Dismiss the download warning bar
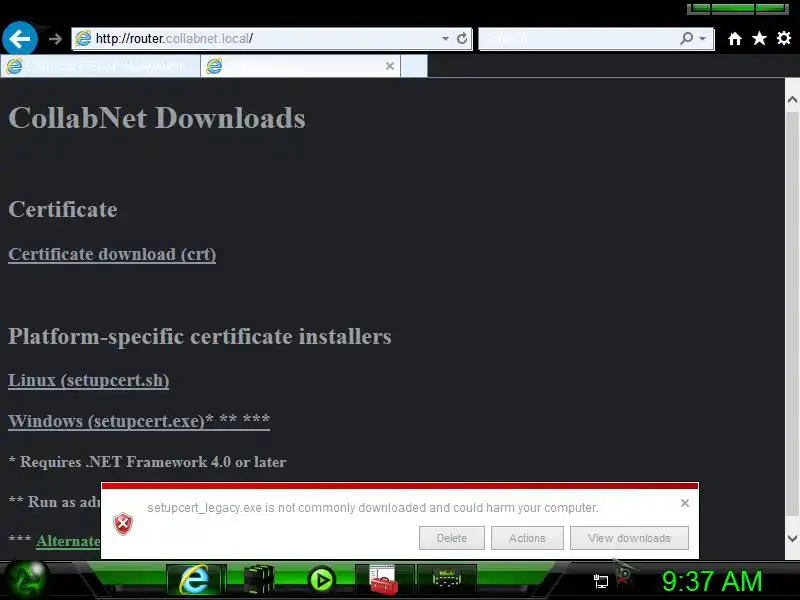800x600 pixels. [x=685, y=503]
